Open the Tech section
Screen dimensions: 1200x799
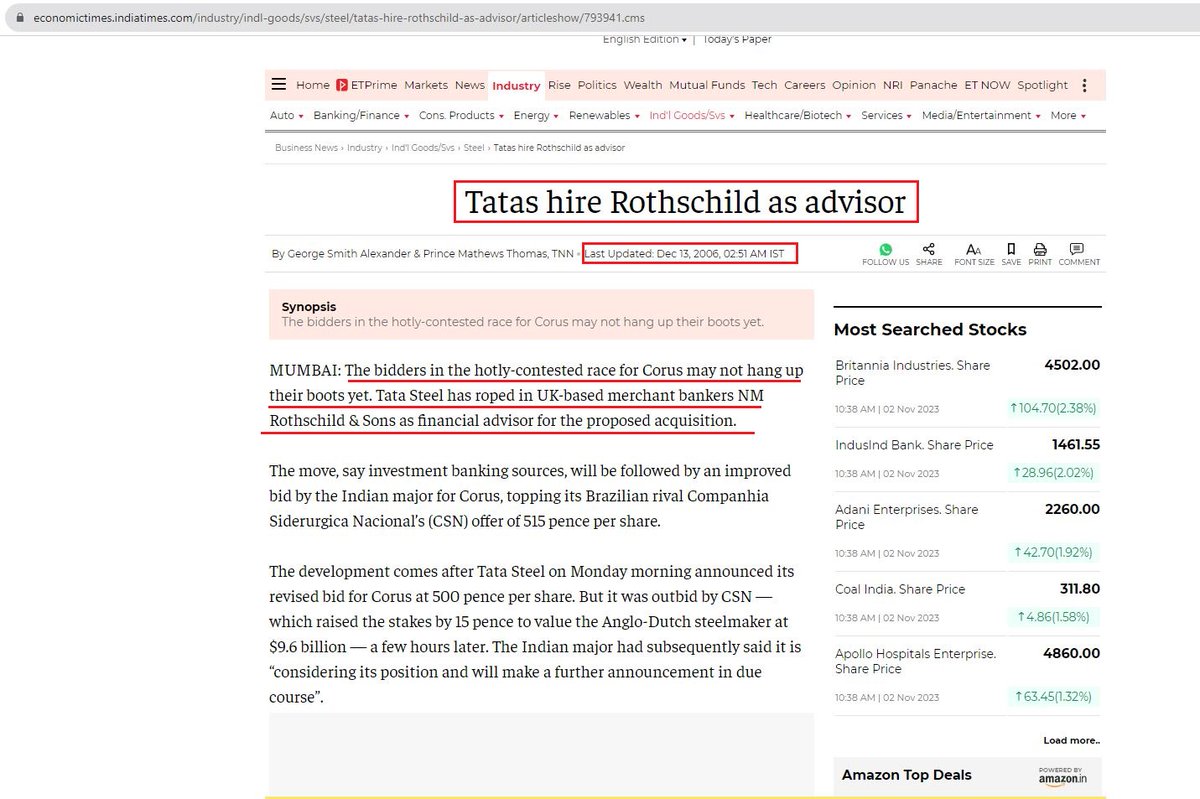coord(764,86)
